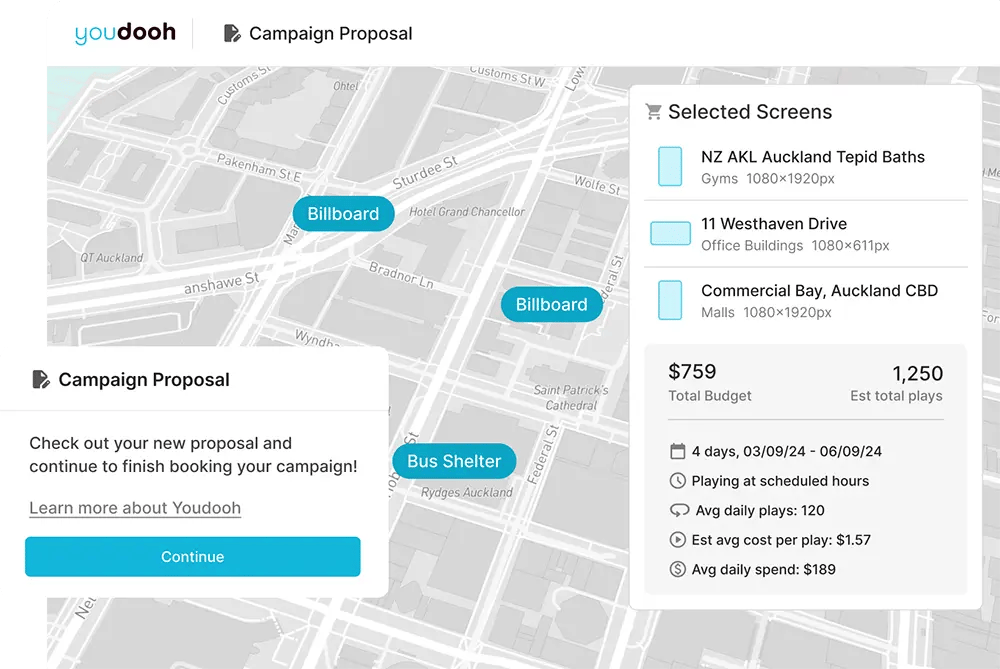
Task: Open the Learn more about Youdooh link
Action: point(135,508)
